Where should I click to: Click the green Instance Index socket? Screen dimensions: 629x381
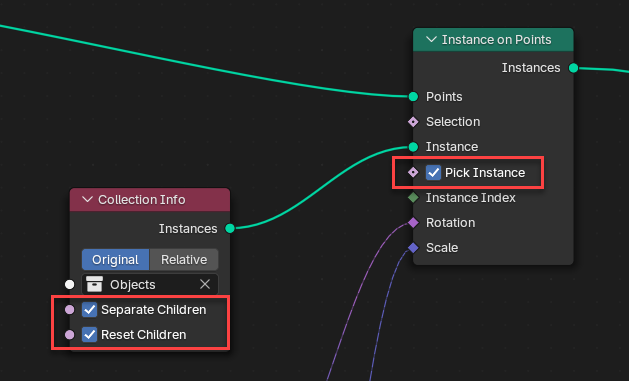pyautogui.click(x=413, y=197)
